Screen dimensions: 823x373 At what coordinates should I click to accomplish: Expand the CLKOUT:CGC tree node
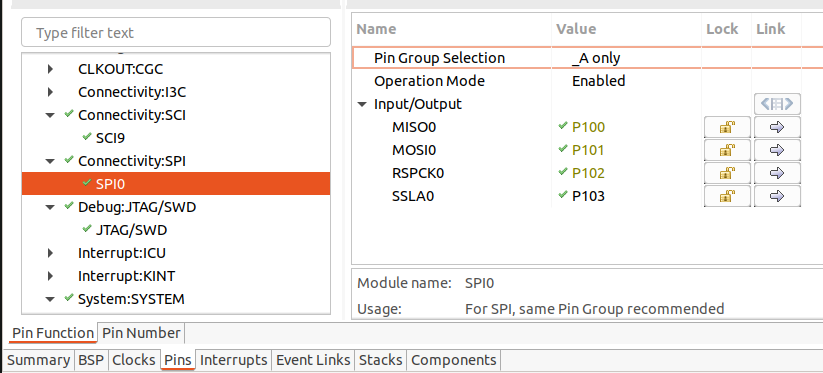click(x=50, y=69)
